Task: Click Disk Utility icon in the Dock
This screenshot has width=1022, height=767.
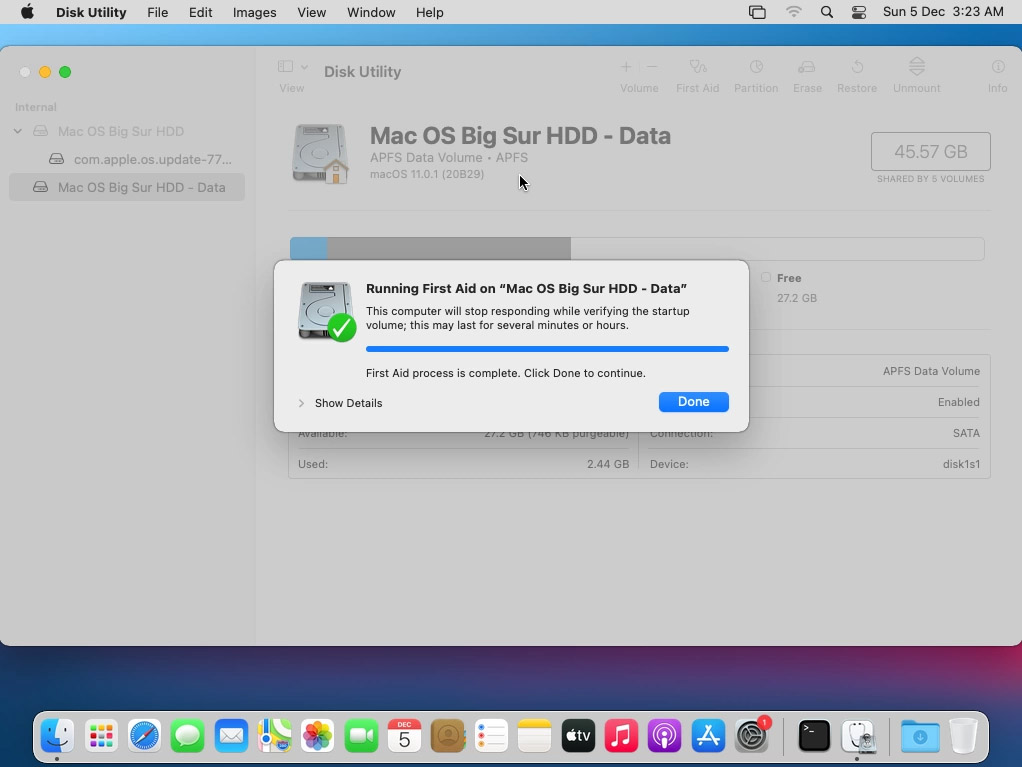Action: coord(858,736)
